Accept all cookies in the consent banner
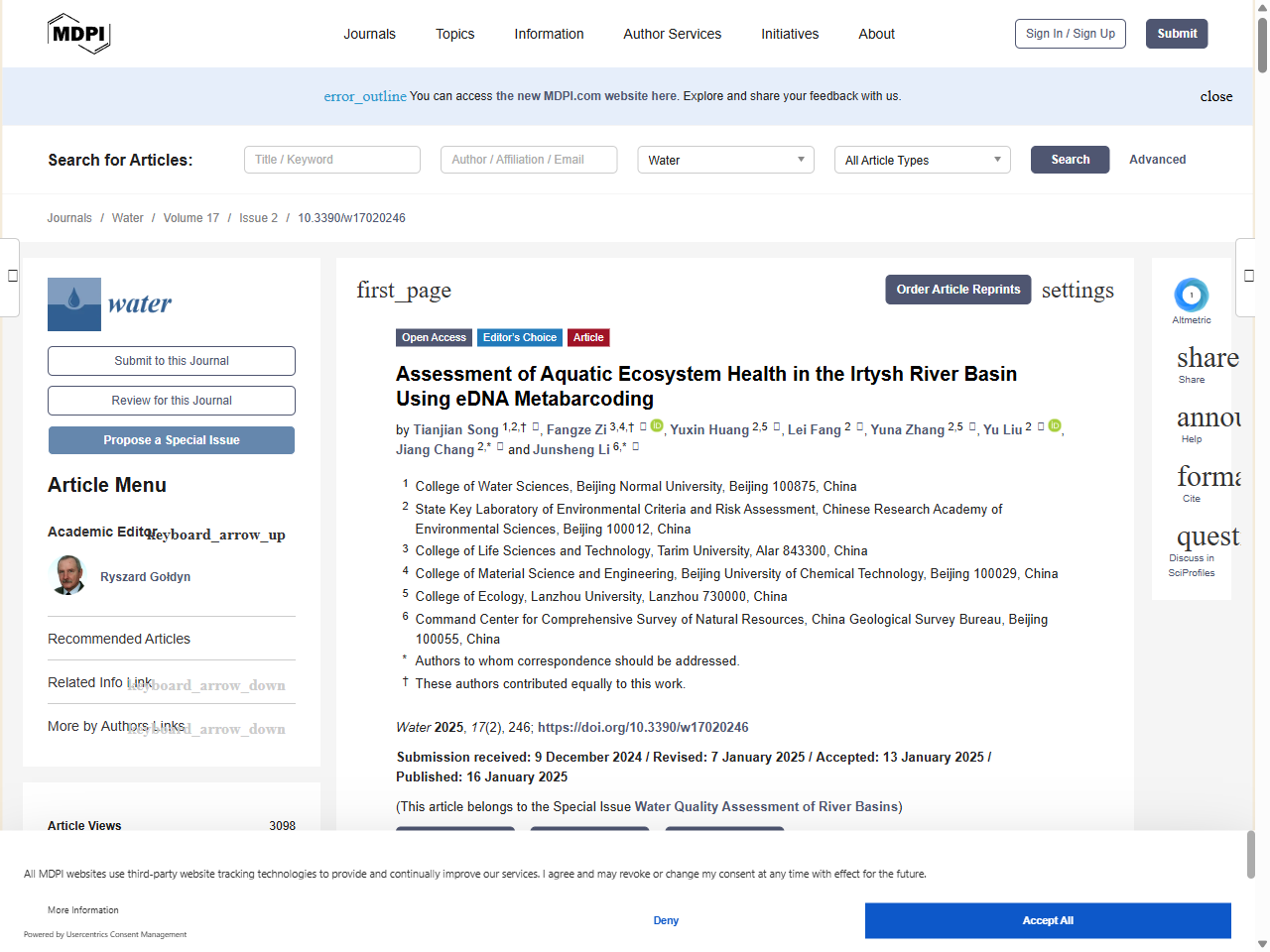The image size is (1270, 952). (1047, 920)
